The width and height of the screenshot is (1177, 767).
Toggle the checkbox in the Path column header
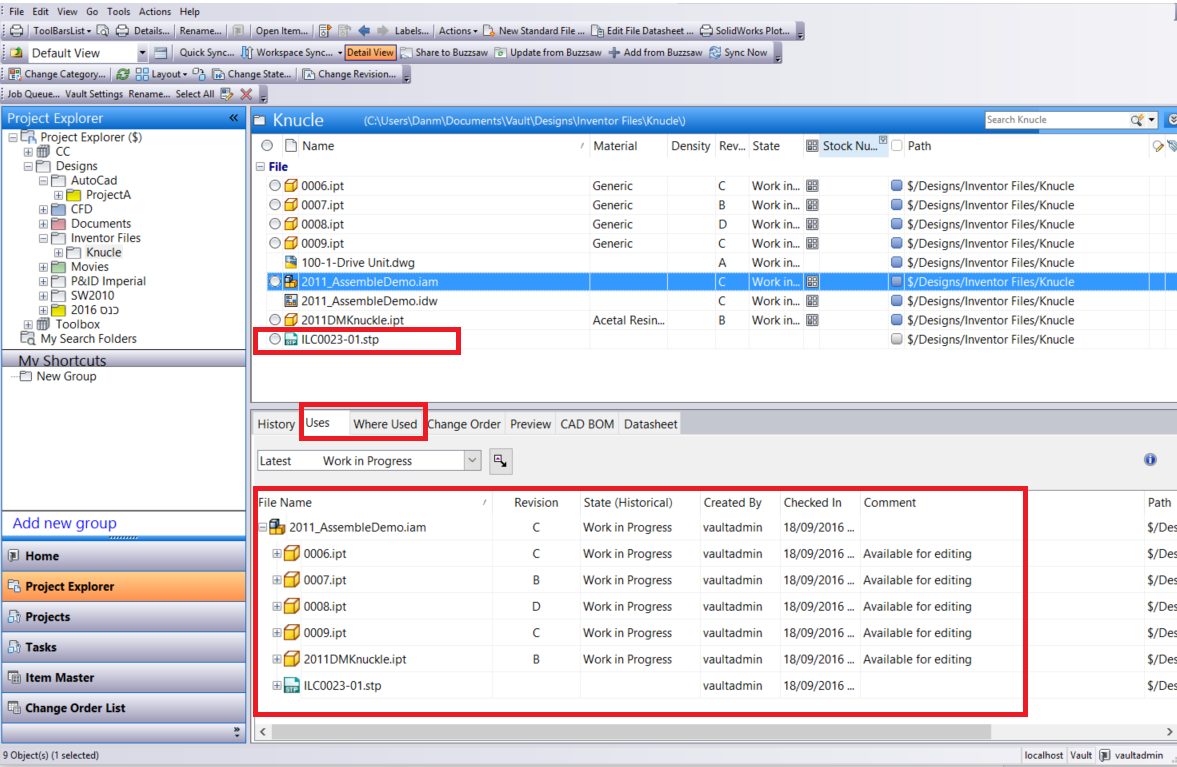tap(896, 146)
